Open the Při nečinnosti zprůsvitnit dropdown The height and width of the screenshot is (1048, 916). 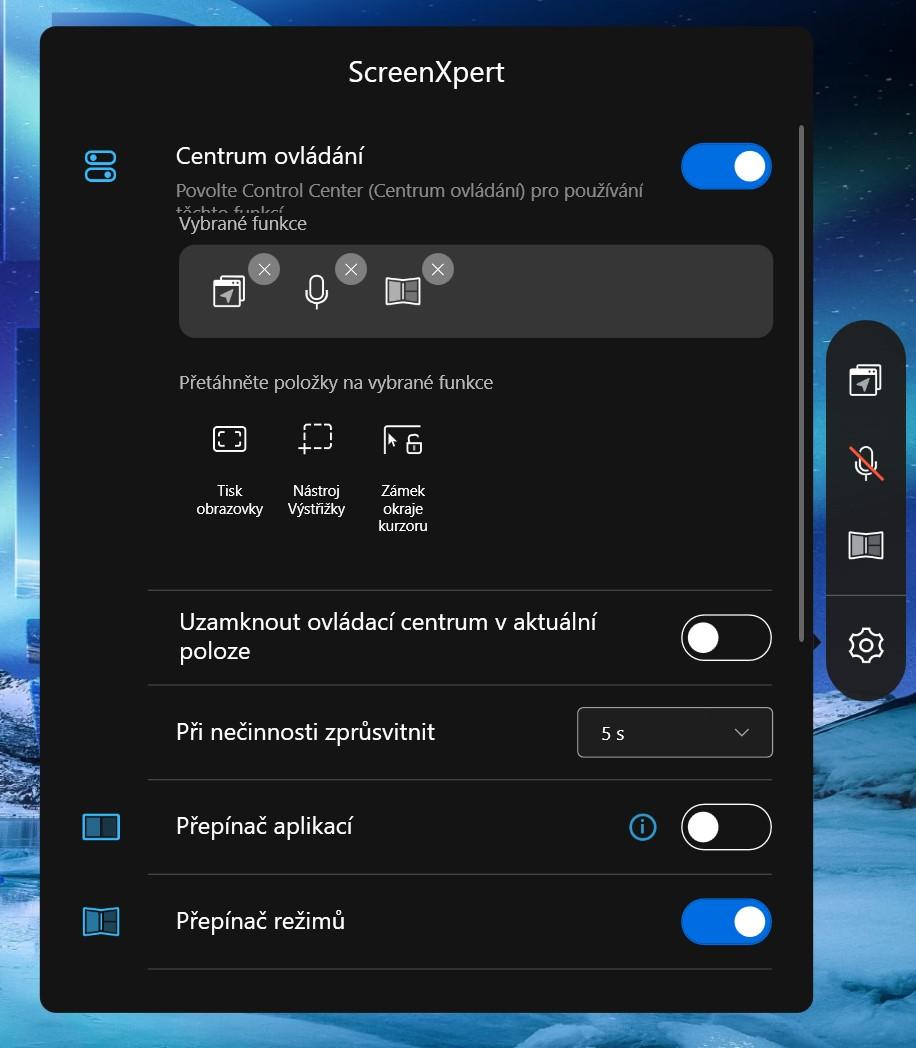click(x=675, y=733)
